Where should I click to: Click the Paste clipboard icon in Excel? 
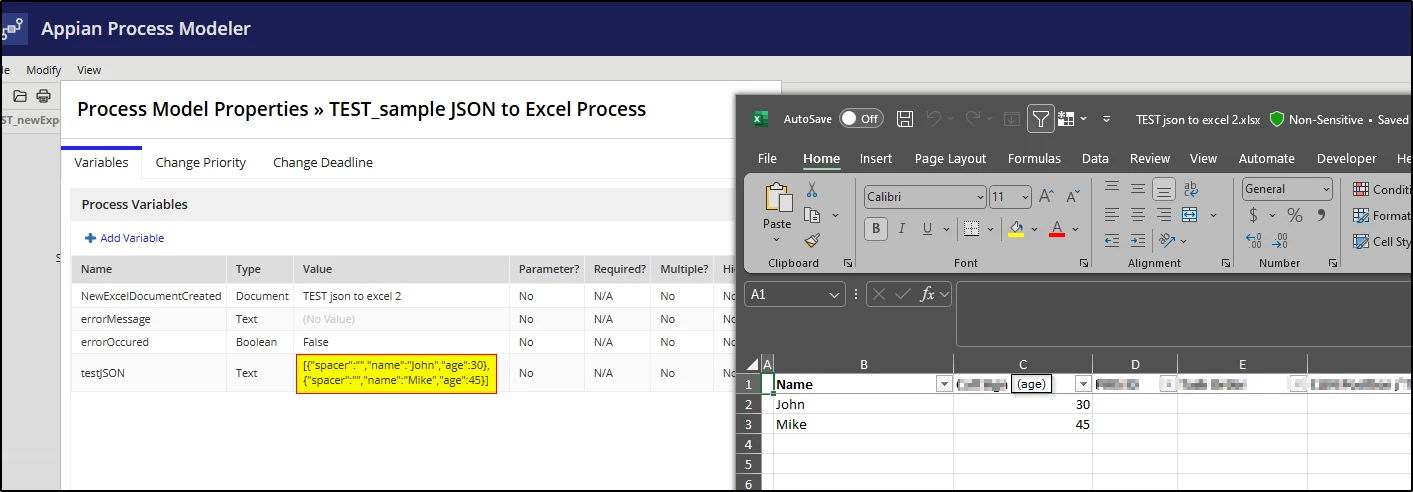777,199
